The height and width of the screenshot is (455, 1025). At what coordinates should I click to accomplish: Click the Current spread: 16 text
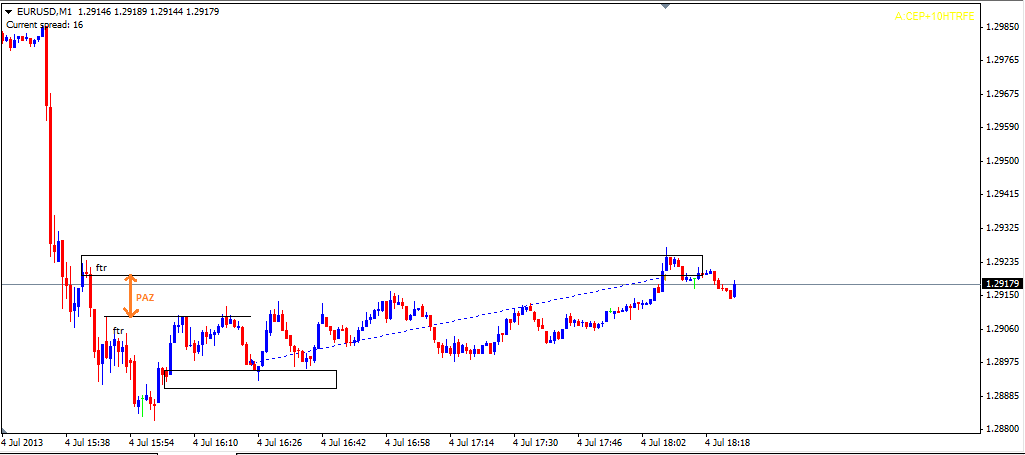(x=45, y=24)
